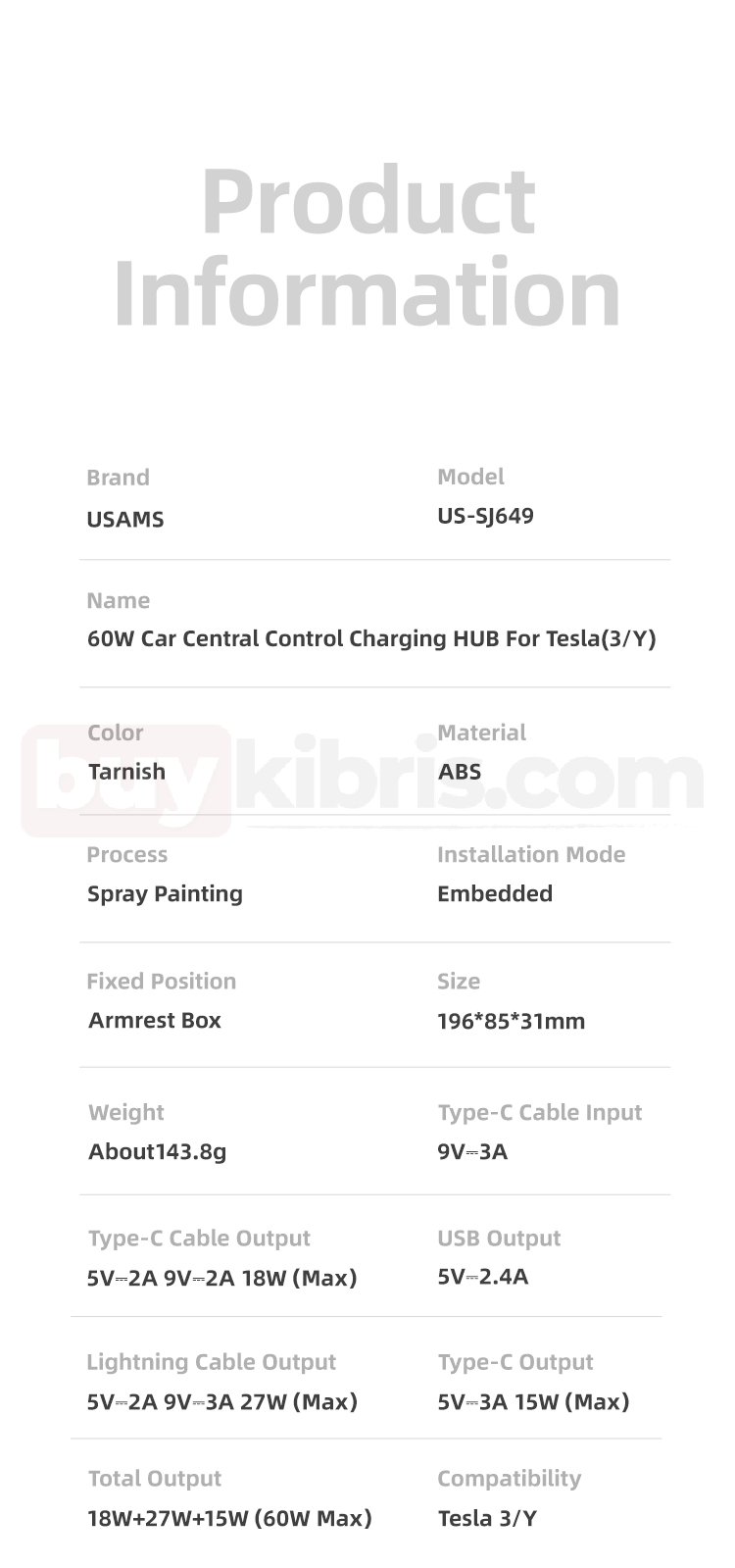
Task: Click the Spray Painting process value
Action: [x=165, y=894]
